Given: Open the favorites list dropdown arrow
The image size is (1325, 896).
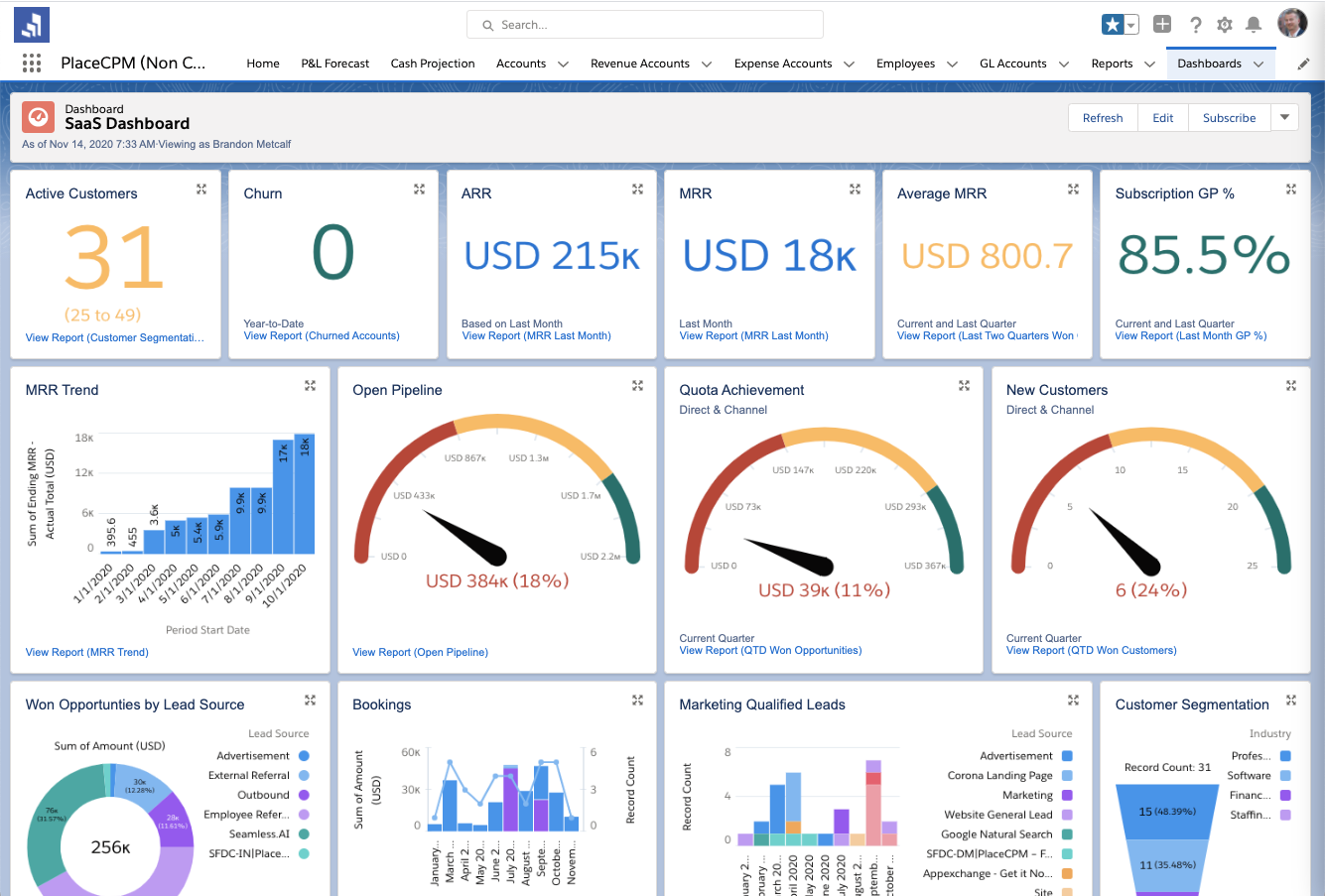Looking at the screenshot, I should point(1131,25).
